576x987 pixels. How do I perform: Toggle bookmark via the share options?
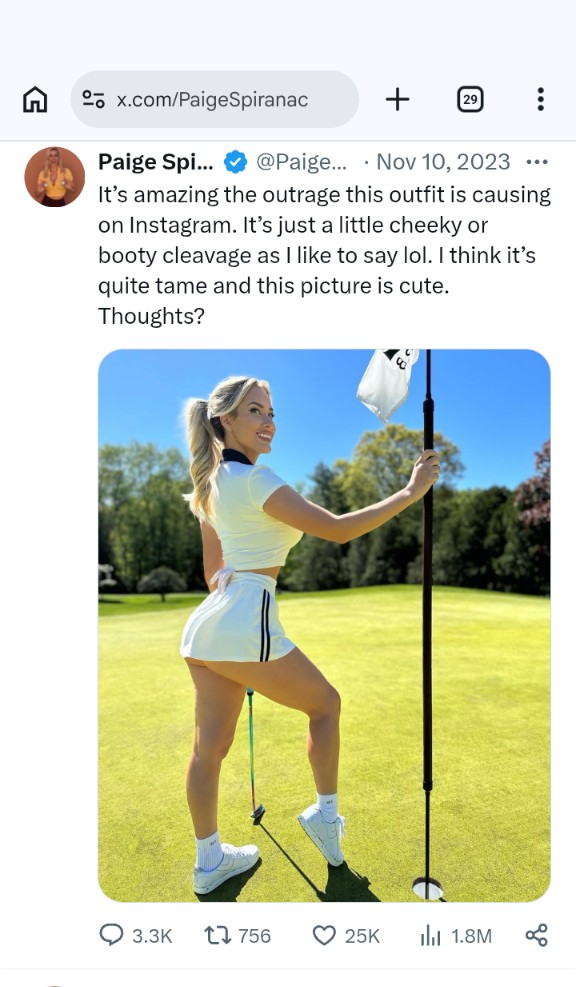click(x=537, y=935)
